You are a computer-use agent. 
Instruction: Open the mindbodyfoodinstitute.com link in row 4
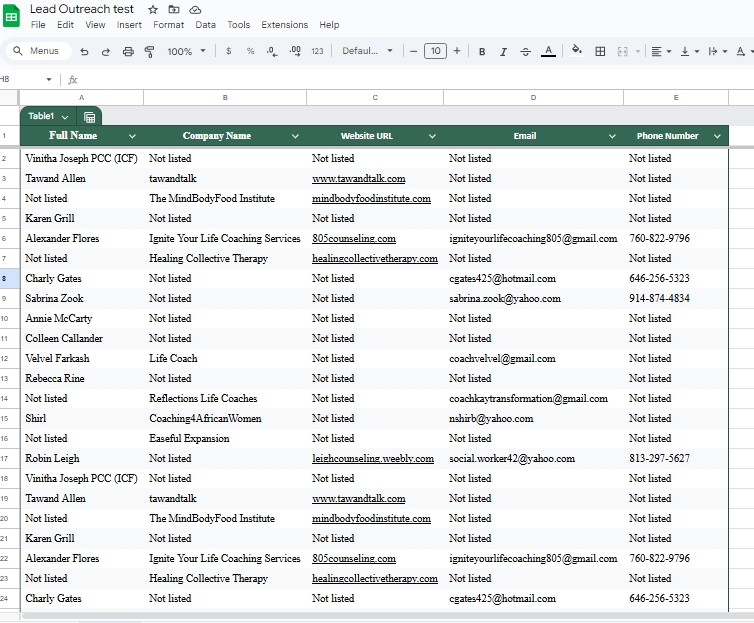pyautogui.click(x=371, y=199)
